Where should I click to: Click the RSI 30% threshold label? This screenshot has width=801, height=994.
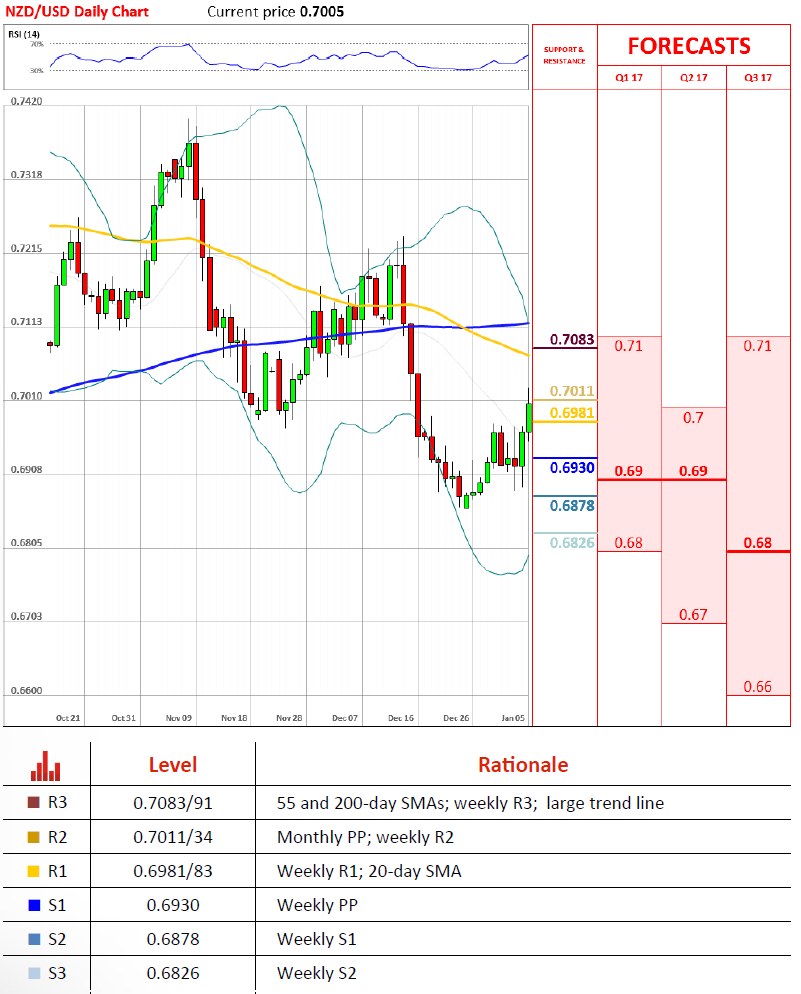[37, 70]
